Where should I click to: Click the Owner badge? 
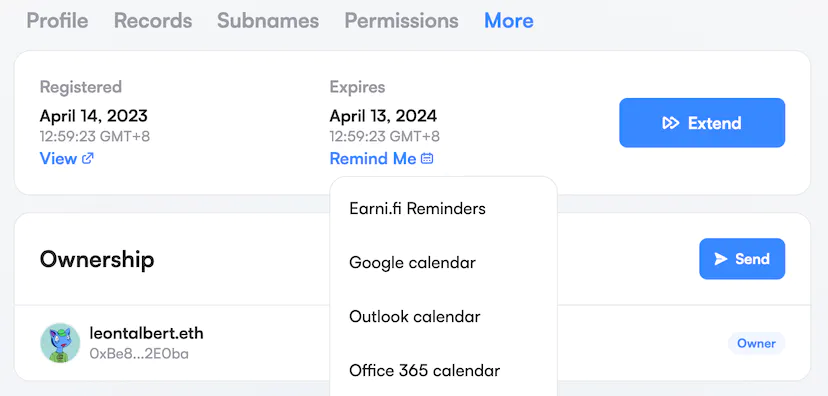[756, 344]
